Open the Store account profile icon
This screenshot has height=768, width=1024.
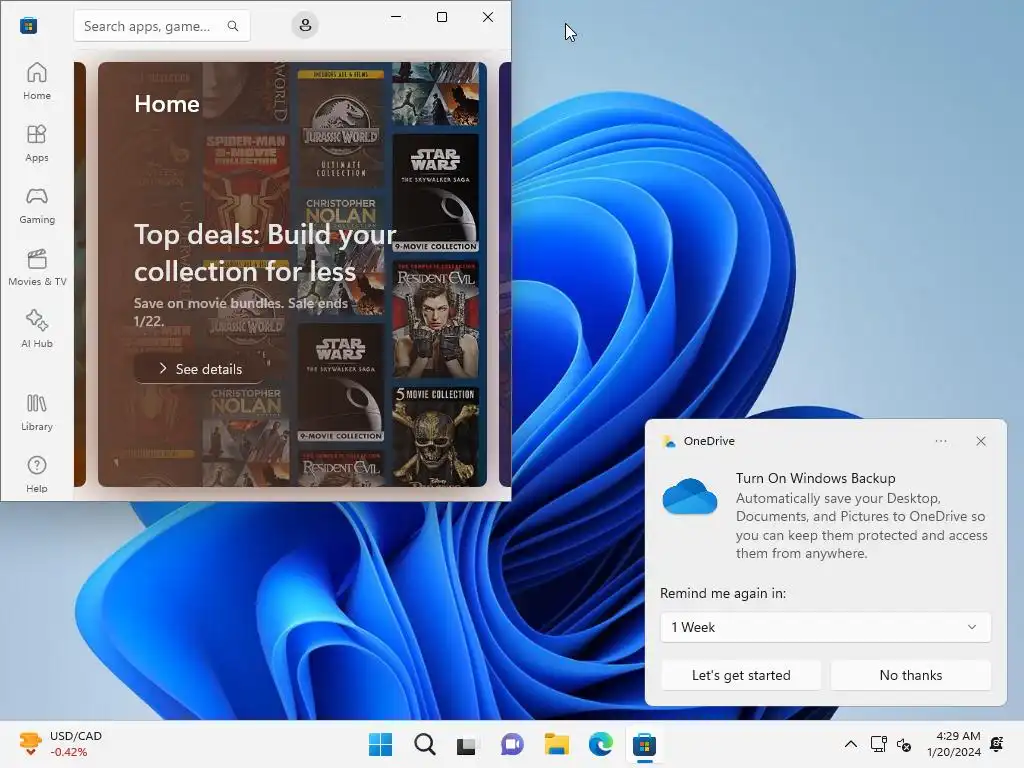(x=305, y=25)
